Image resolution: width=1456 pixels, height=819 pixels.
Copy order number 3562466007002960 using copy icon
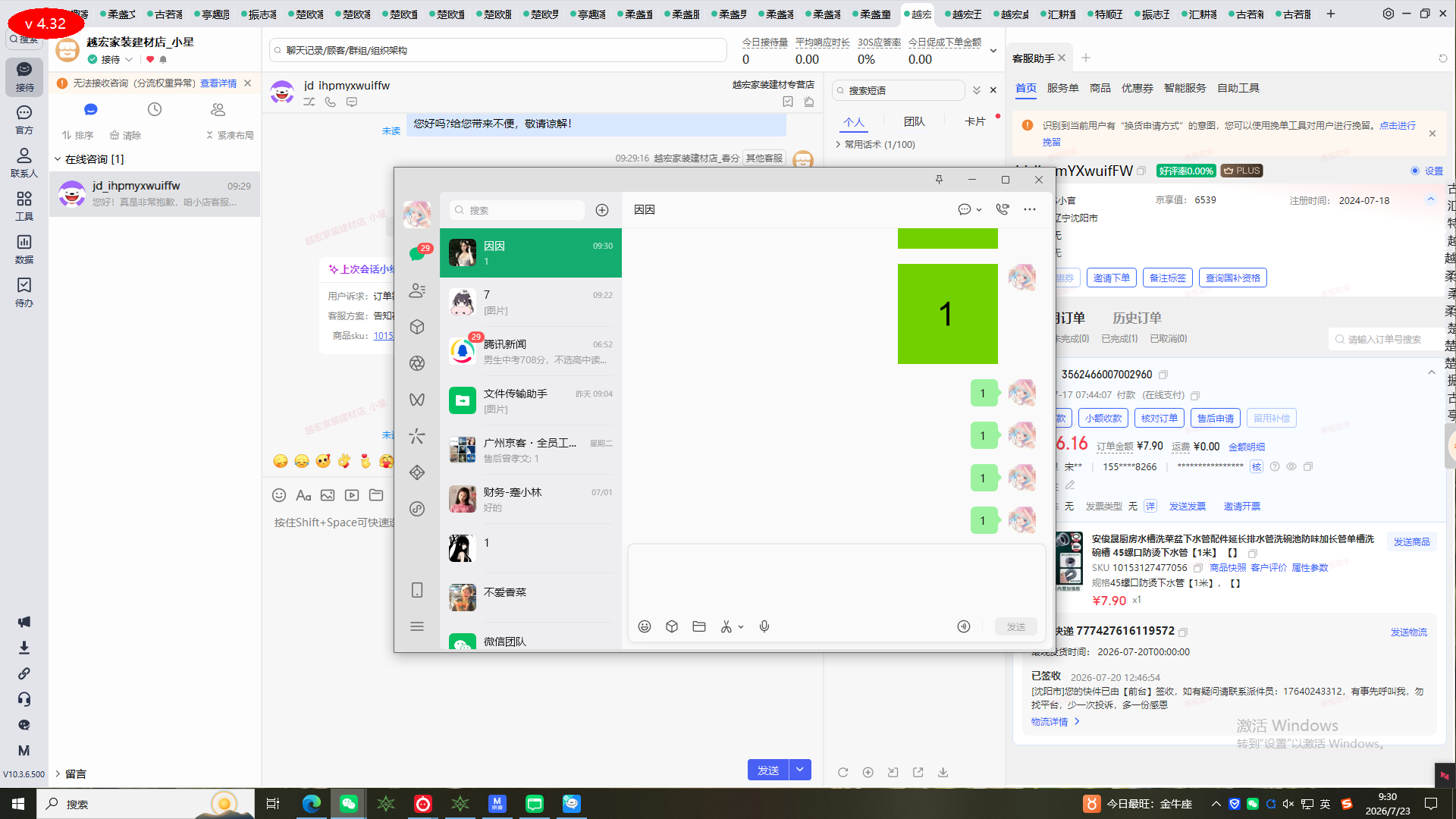point(1163,375)
